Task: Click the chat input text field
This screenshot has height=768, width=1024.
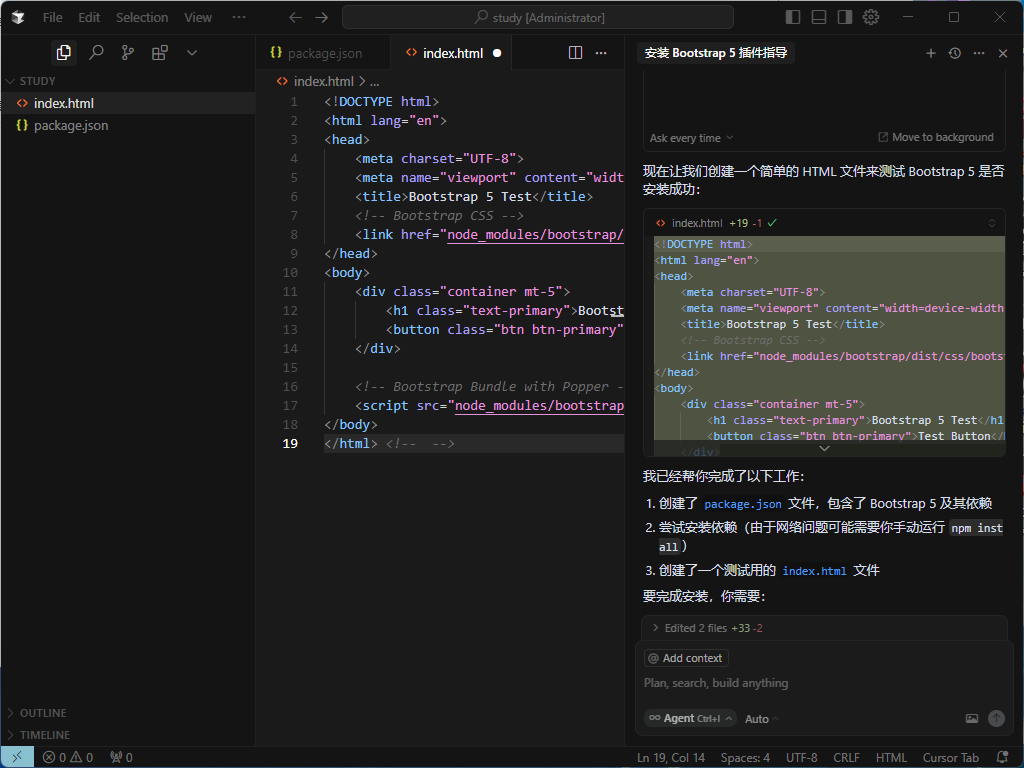Action: [820, 683]
